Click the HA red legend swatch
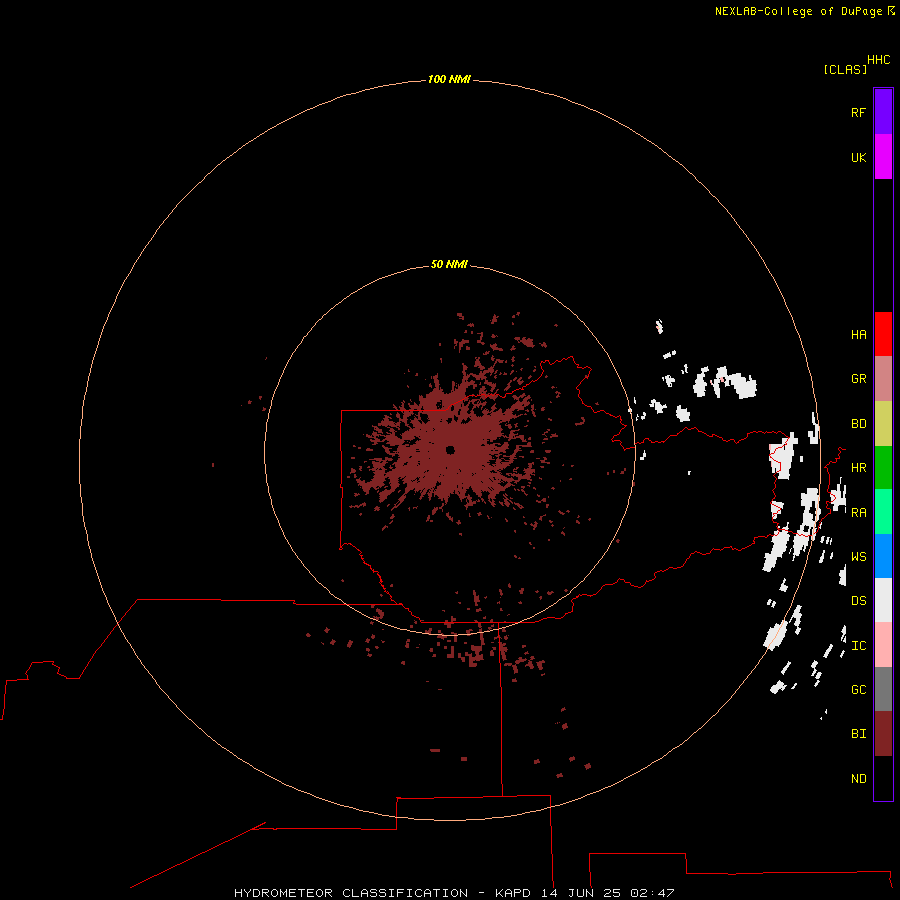This screenshot has height=900, width=900. pyautogui.click(x=883, y=334)
